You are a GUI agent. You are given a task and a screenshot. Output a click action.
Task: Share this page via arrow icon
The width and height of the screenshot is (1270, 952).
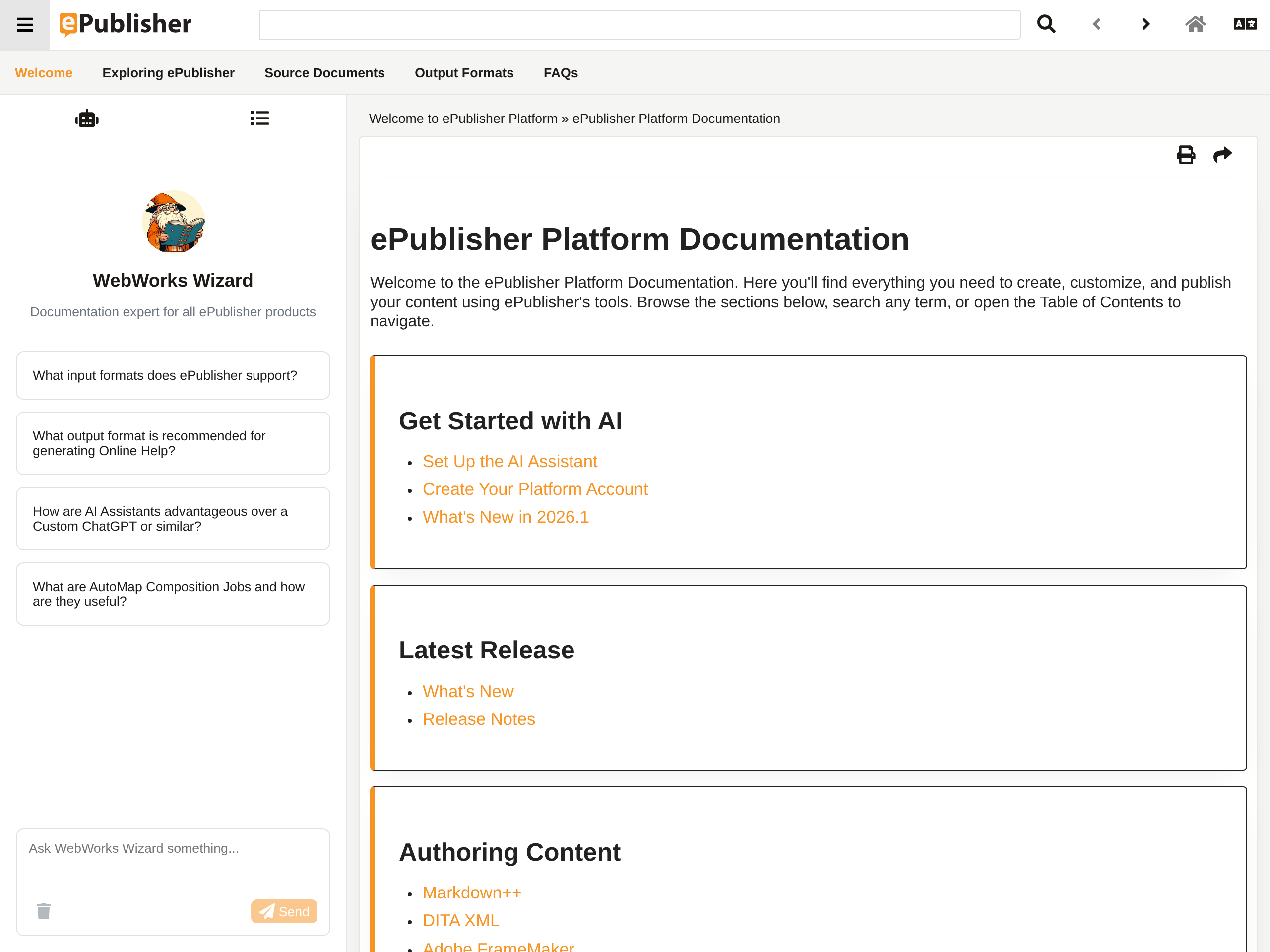pos(1222,154)
